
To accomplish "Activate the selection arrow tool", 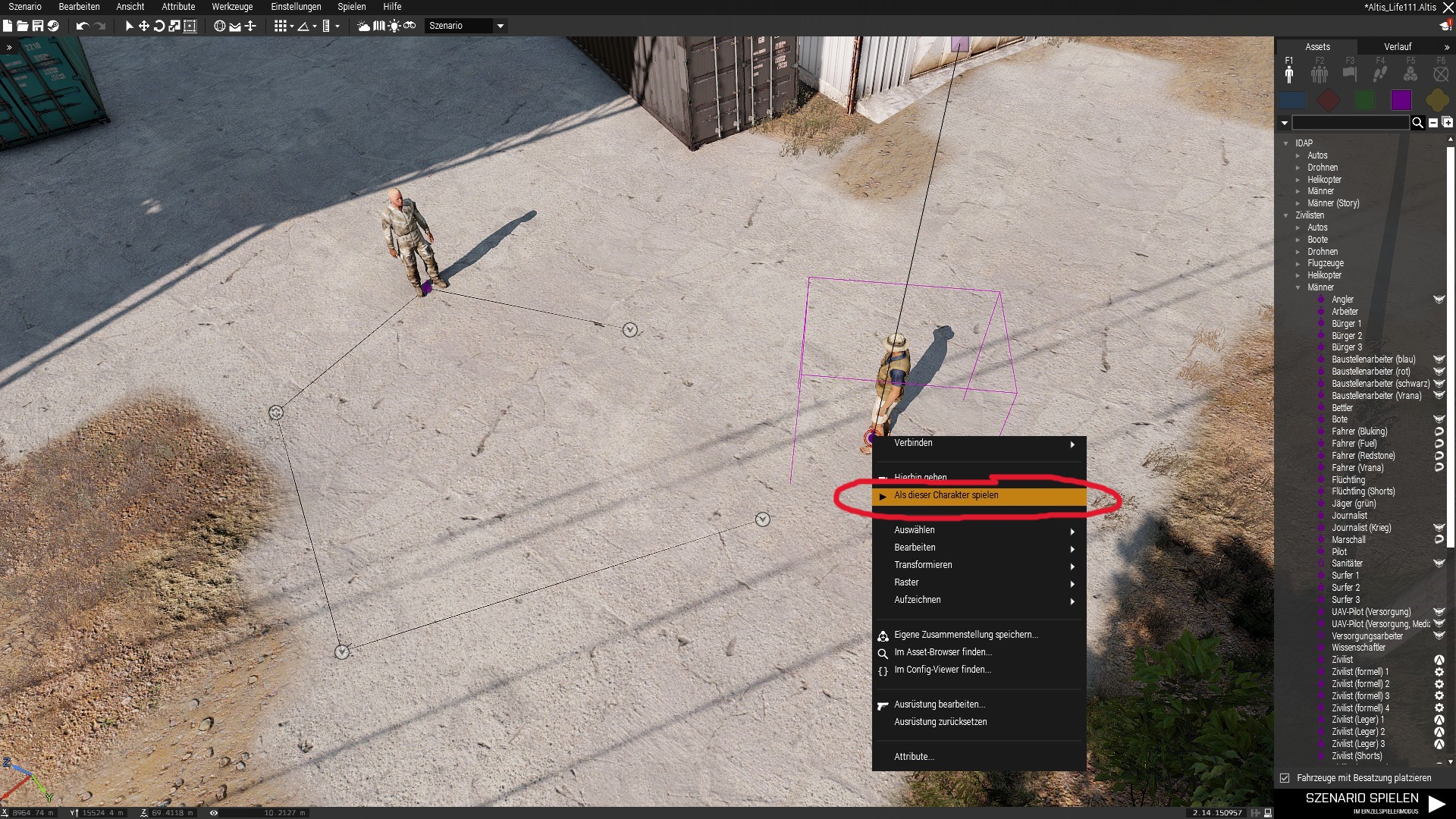I will [x=129, y=26].
